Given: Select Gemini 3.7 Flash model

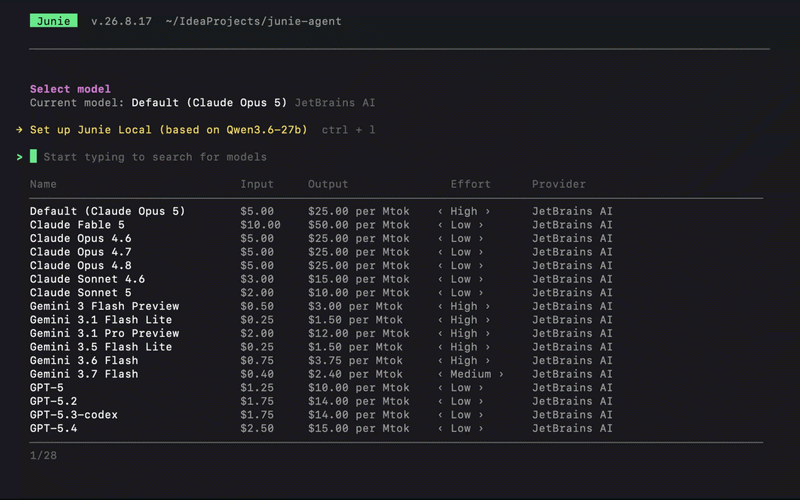Looking at the screenshot, I should 320,374.
